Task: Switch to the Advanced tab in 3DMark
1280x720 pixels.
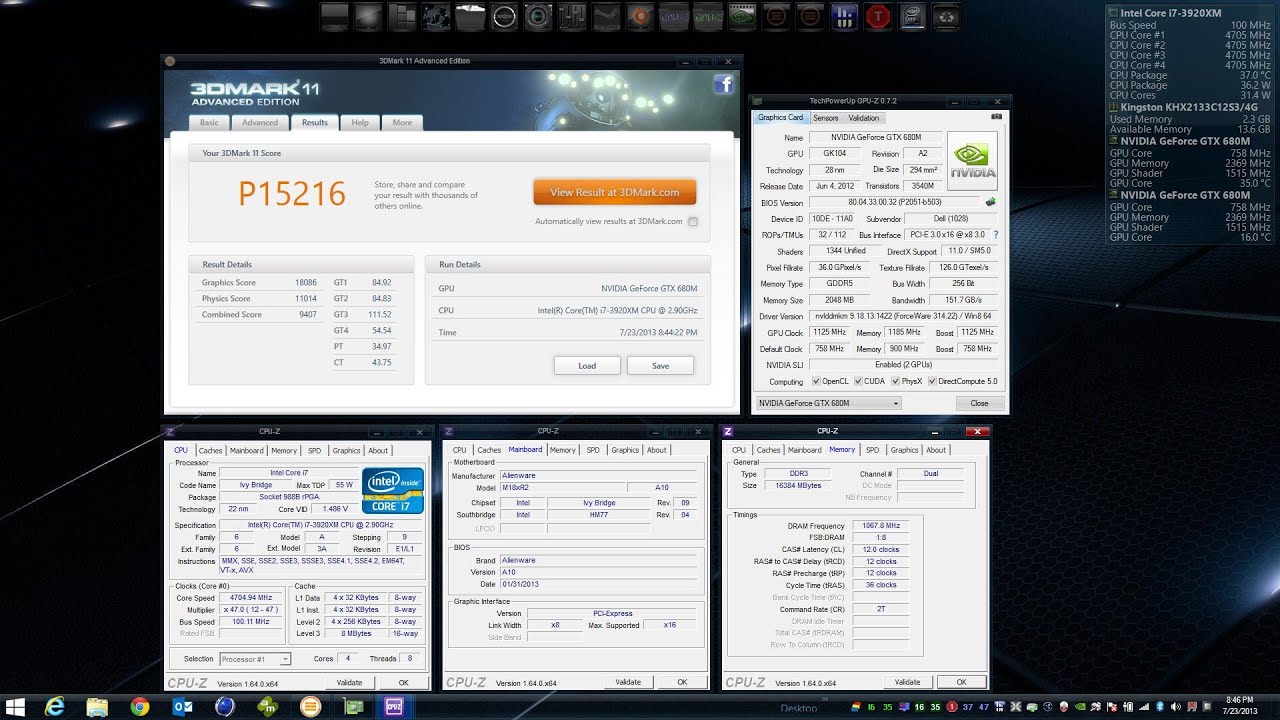Action: click(x=260, y=123)
